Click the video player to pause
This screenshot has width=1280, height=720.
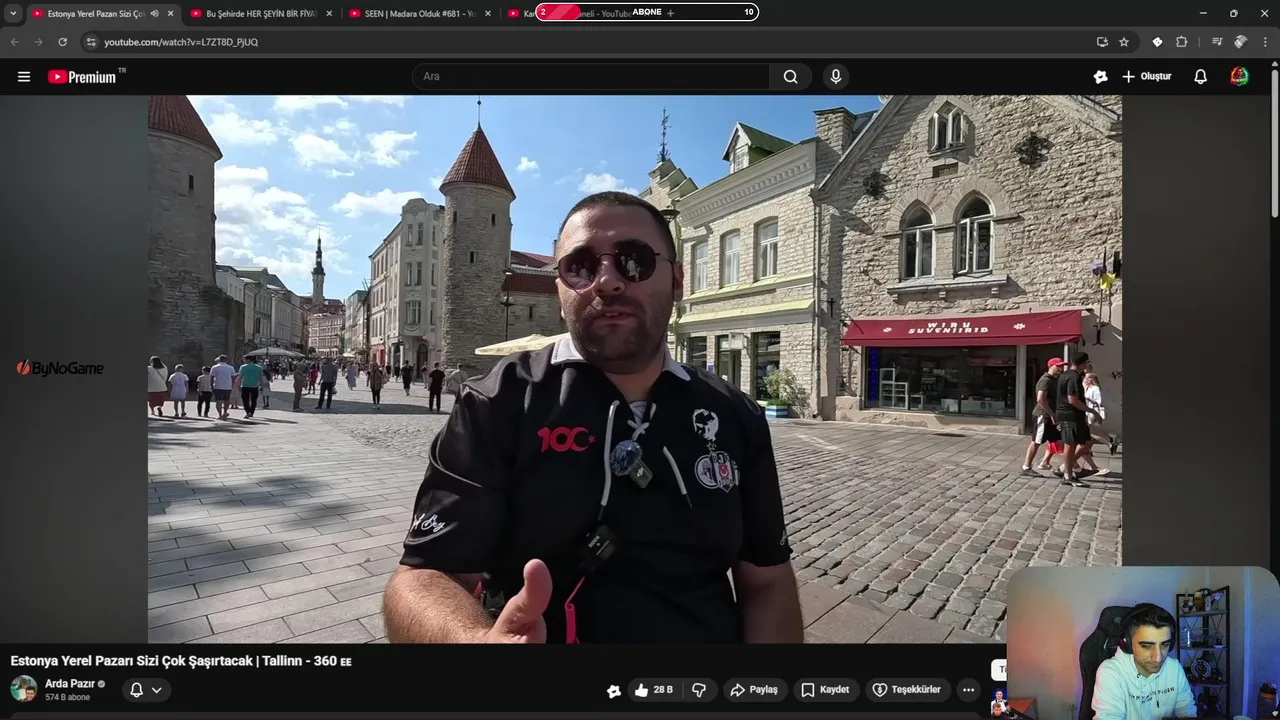pyautogui.click(x=634, y=369)
